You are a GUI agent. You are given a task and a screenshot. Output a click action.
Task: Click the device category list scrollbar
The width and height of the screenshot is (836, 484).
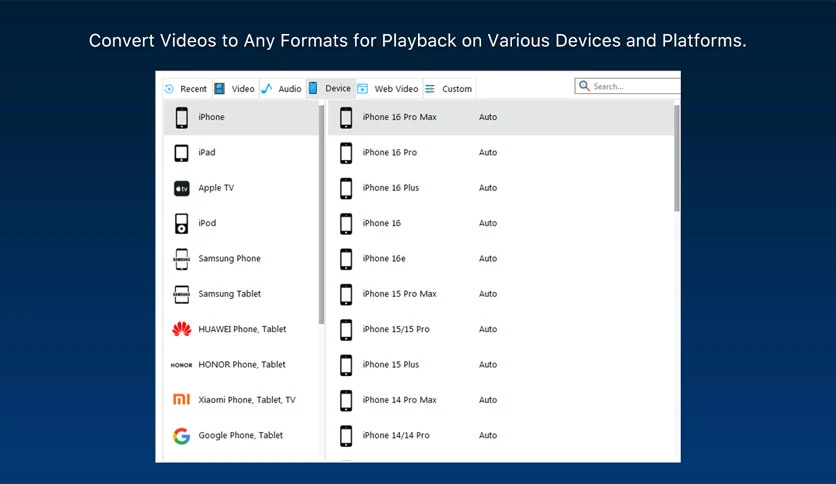(321, 214)
